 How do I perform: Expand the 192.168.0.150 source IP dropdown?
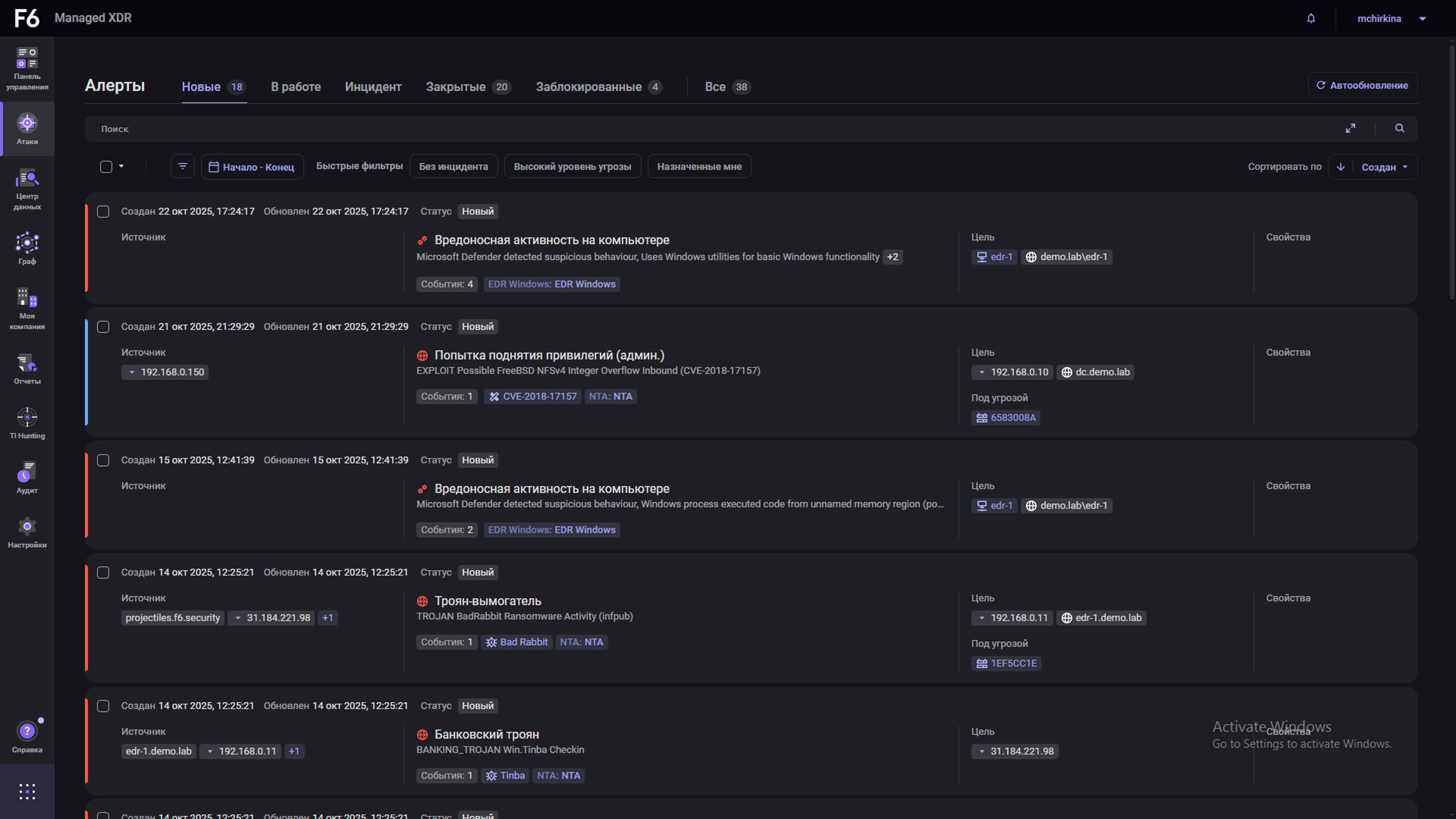point(132,373)
